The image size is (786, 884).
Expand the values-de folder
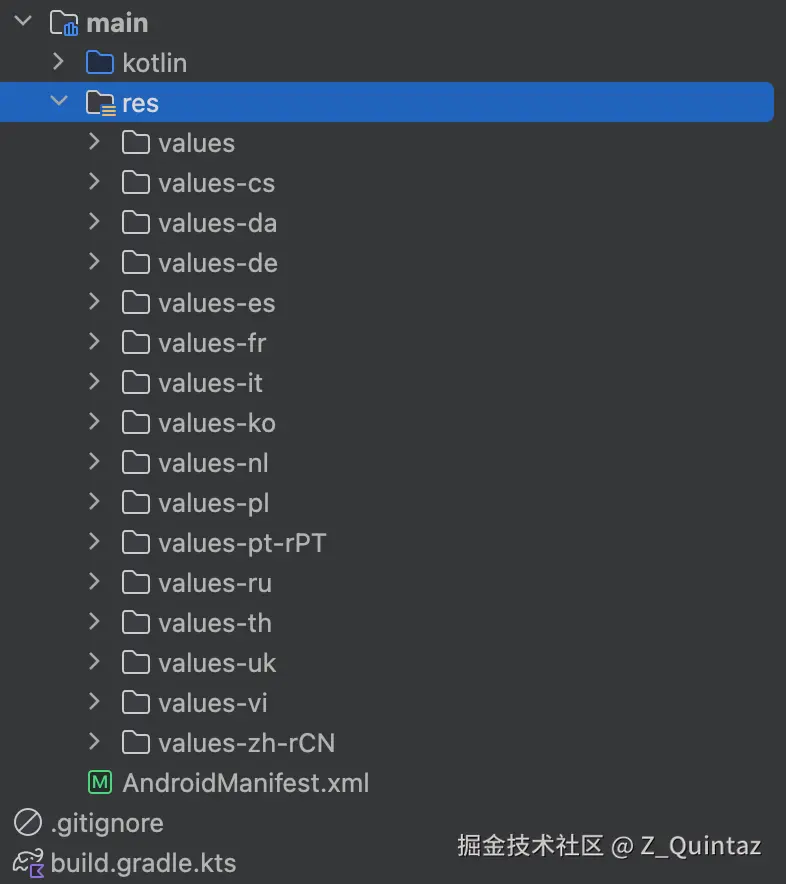pyautogui.click(x=95, y=262)
